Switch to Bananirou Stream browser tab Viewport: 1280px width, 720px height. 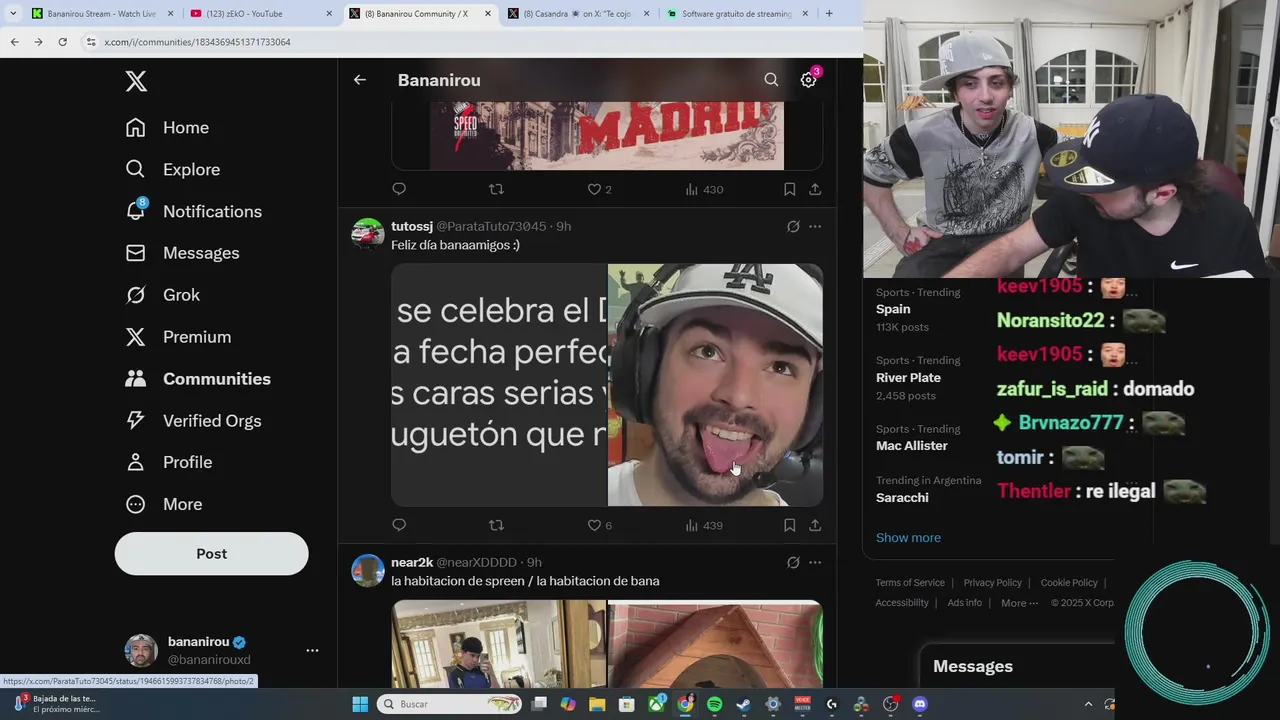click(102, 14)
